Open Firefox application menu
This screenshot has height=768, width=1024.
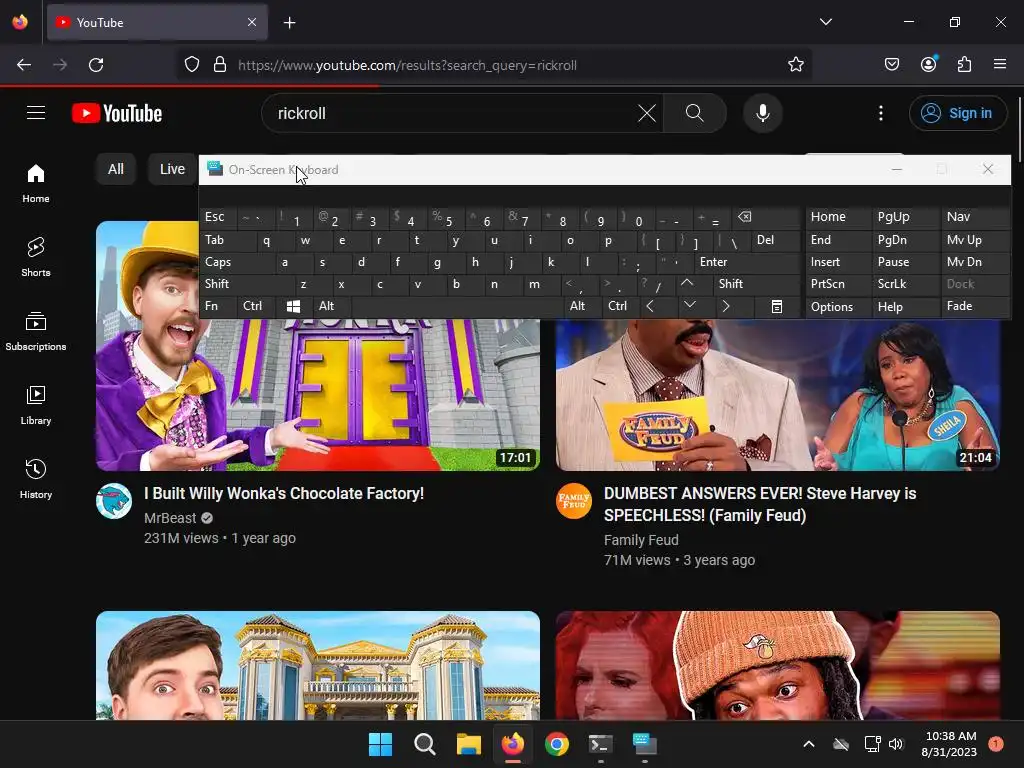(1000, 65)
